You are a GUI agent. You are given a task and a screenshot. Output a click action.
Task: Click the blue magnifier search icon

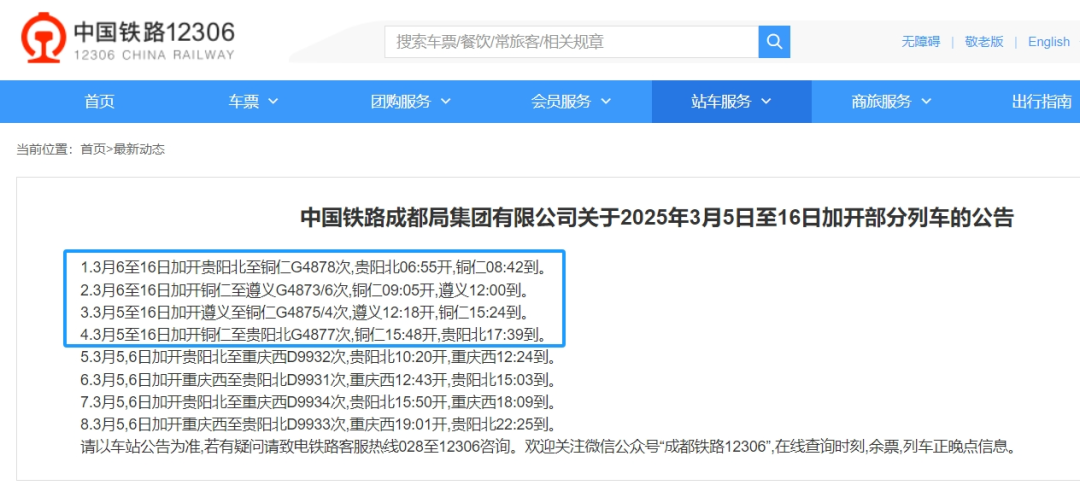774,42
